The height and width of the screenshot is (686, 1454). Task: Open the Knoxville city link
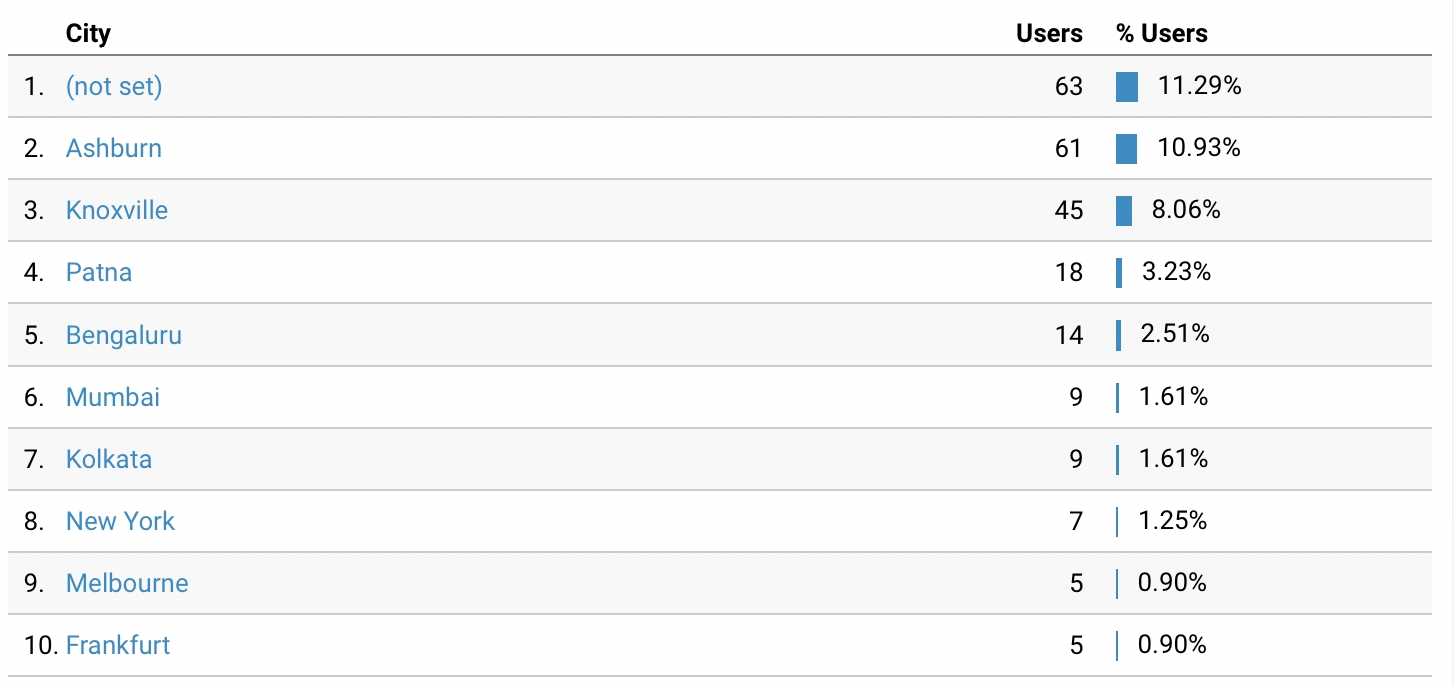point(117,211)
